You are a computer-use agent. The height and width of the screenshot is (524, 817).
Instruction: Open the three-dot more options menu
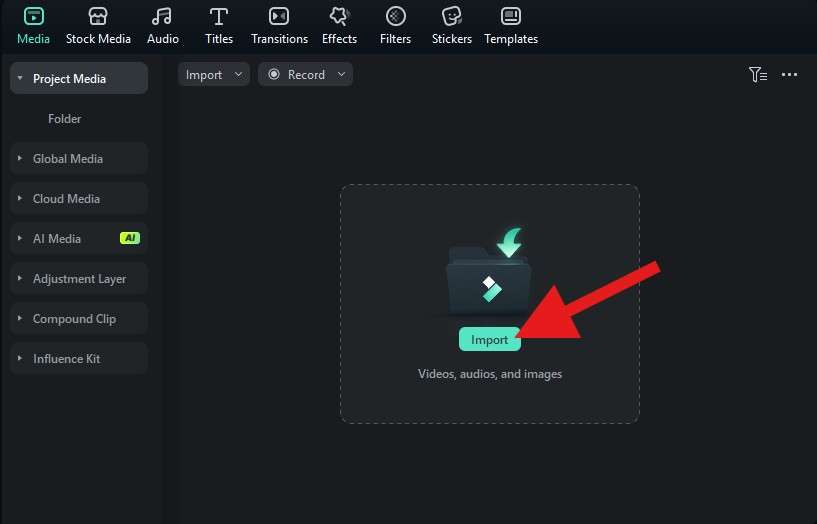click(x=789, y=74)
